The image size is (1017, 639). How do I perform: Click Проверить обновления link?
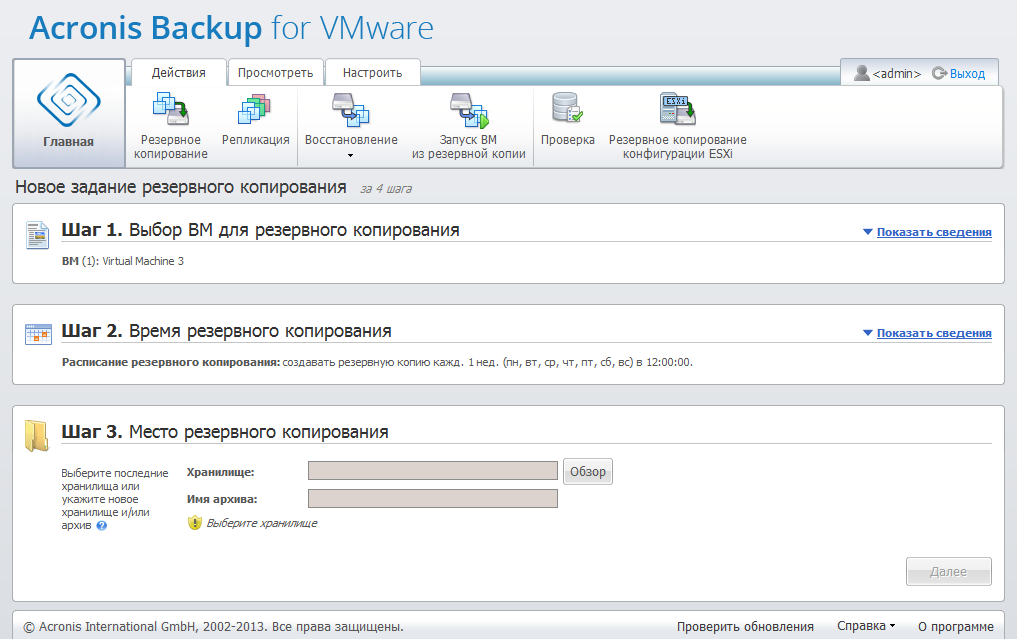pyautogui.click(x=745, y=627)
